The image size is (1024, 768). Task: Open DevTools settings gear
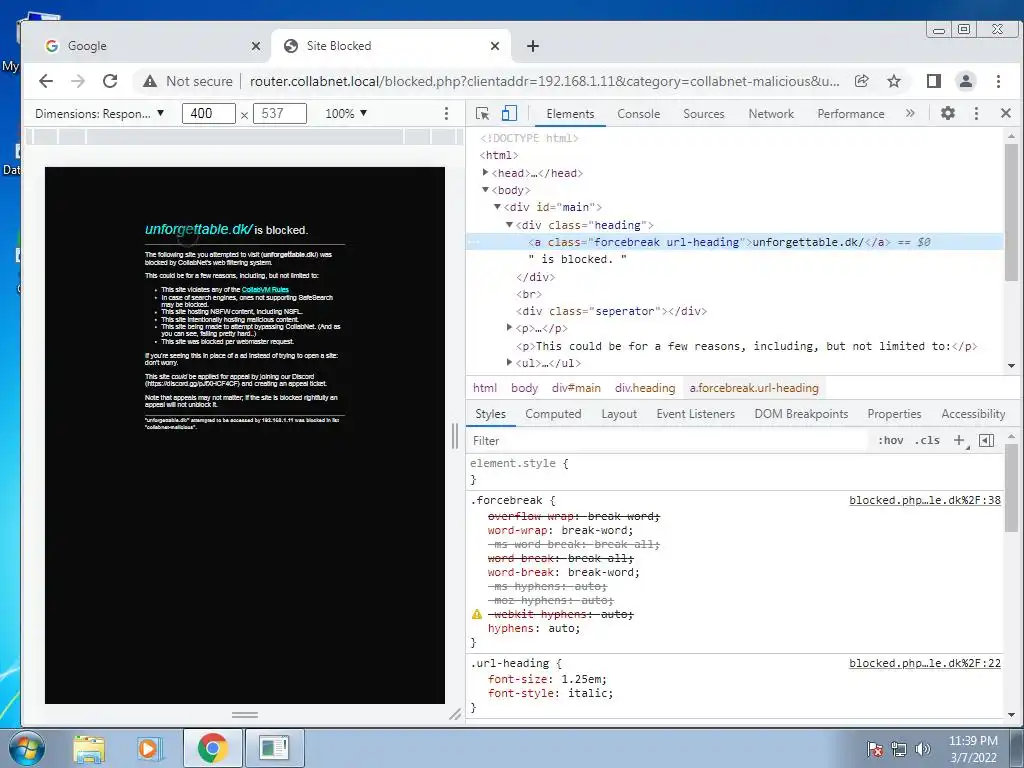coord(948,113)
